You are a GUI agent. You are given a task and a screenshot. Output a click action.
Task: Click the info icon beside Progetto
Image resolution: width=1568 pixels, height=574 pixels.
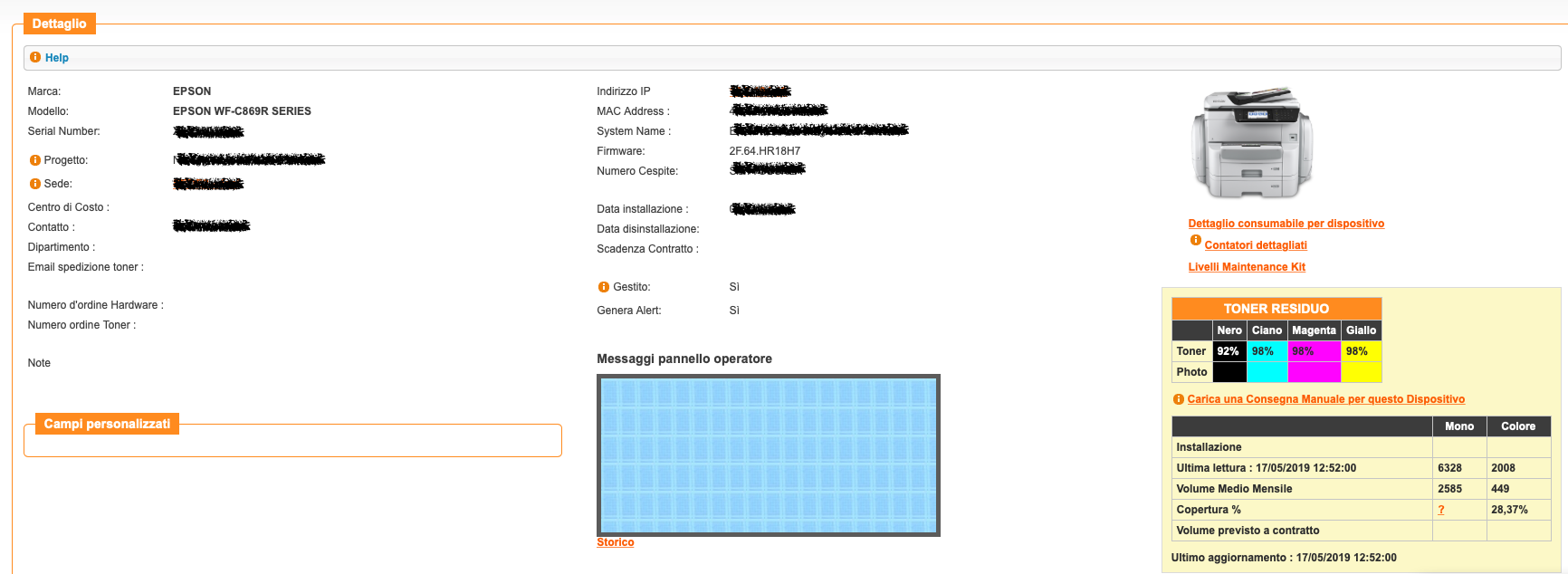point(35,160)
